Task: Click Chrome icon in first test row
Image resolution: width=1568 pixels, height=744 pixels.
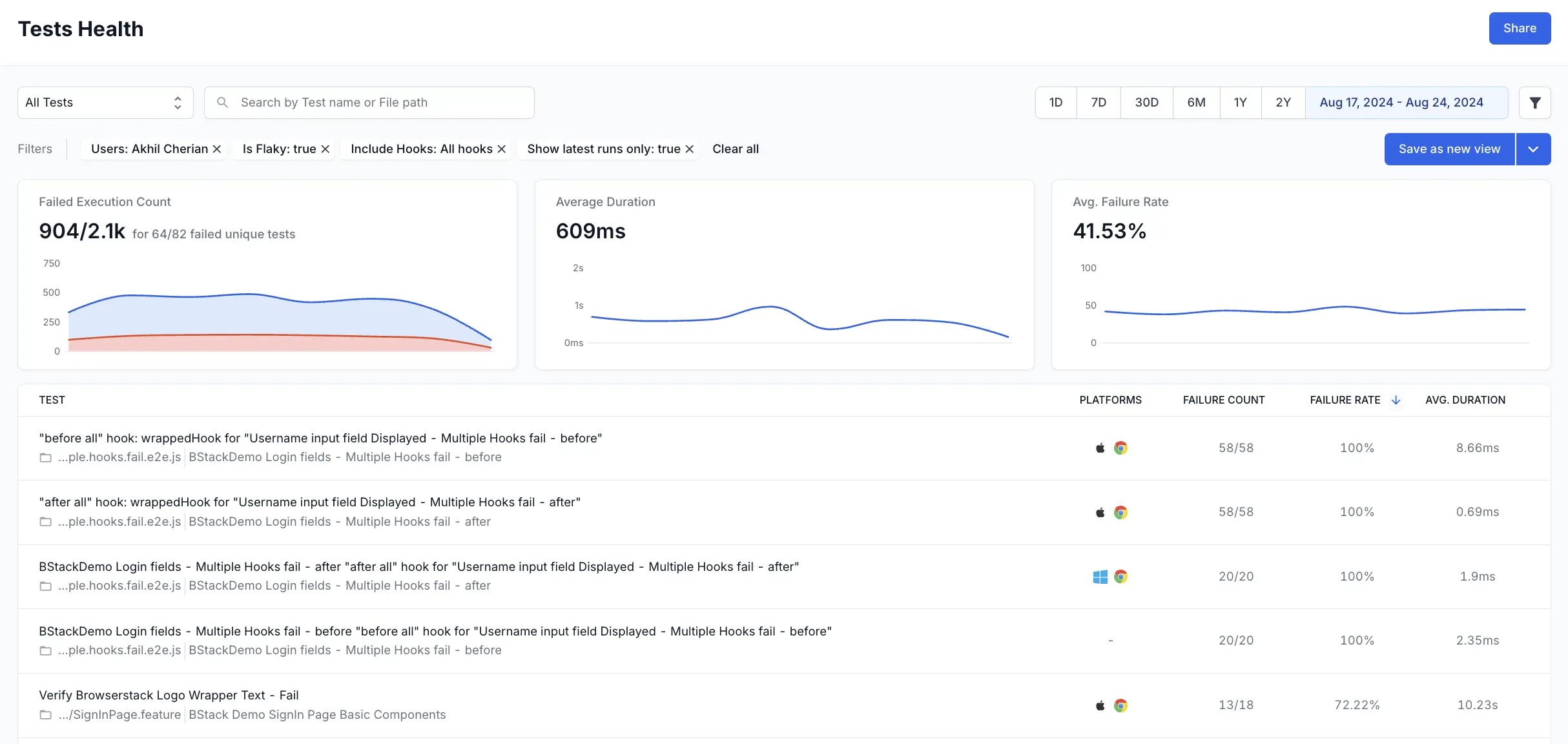Action: tap(1120, 448)
